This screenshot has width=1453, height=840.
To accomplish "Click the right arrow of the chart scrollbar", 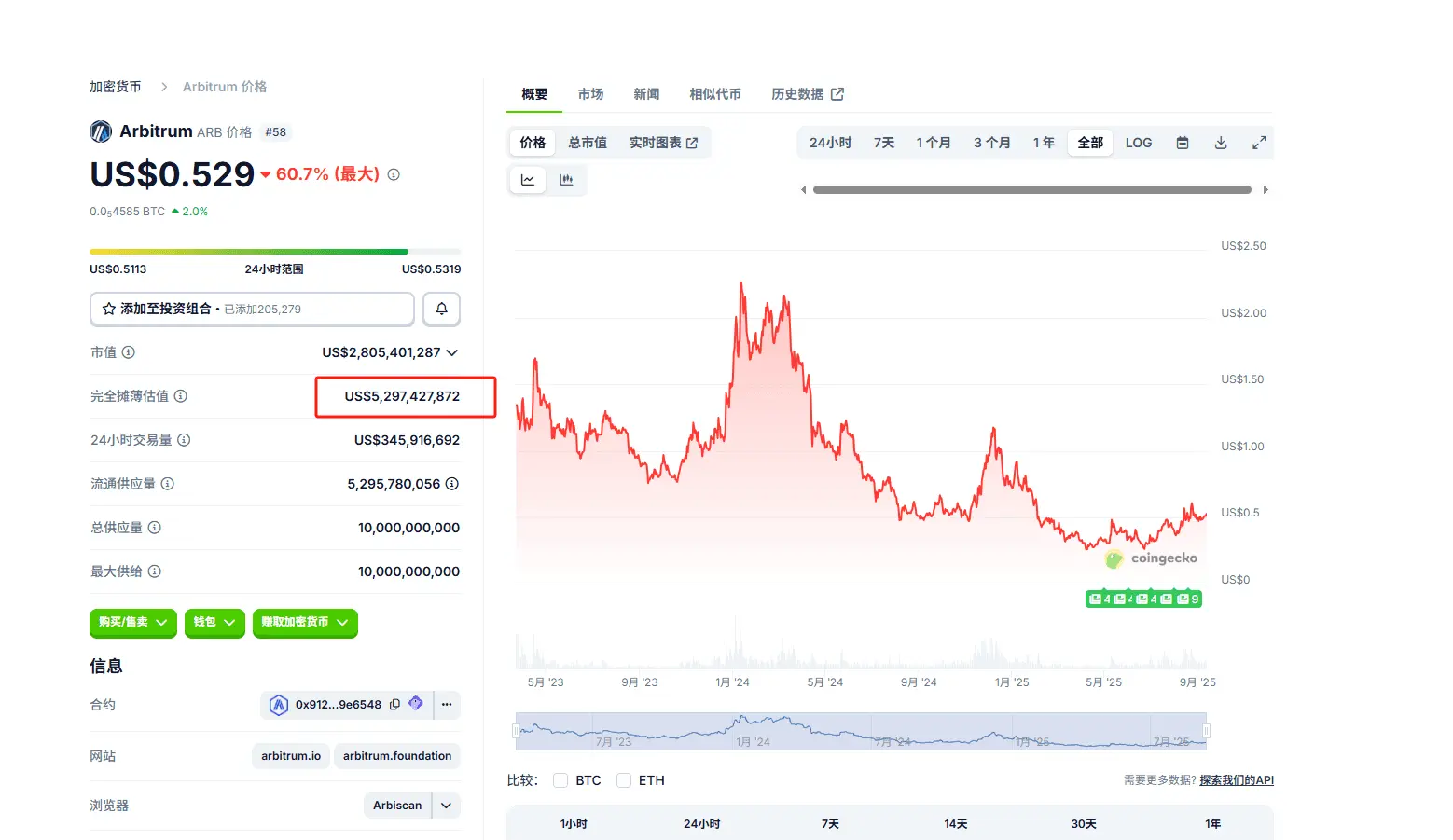I will 1266,190.
